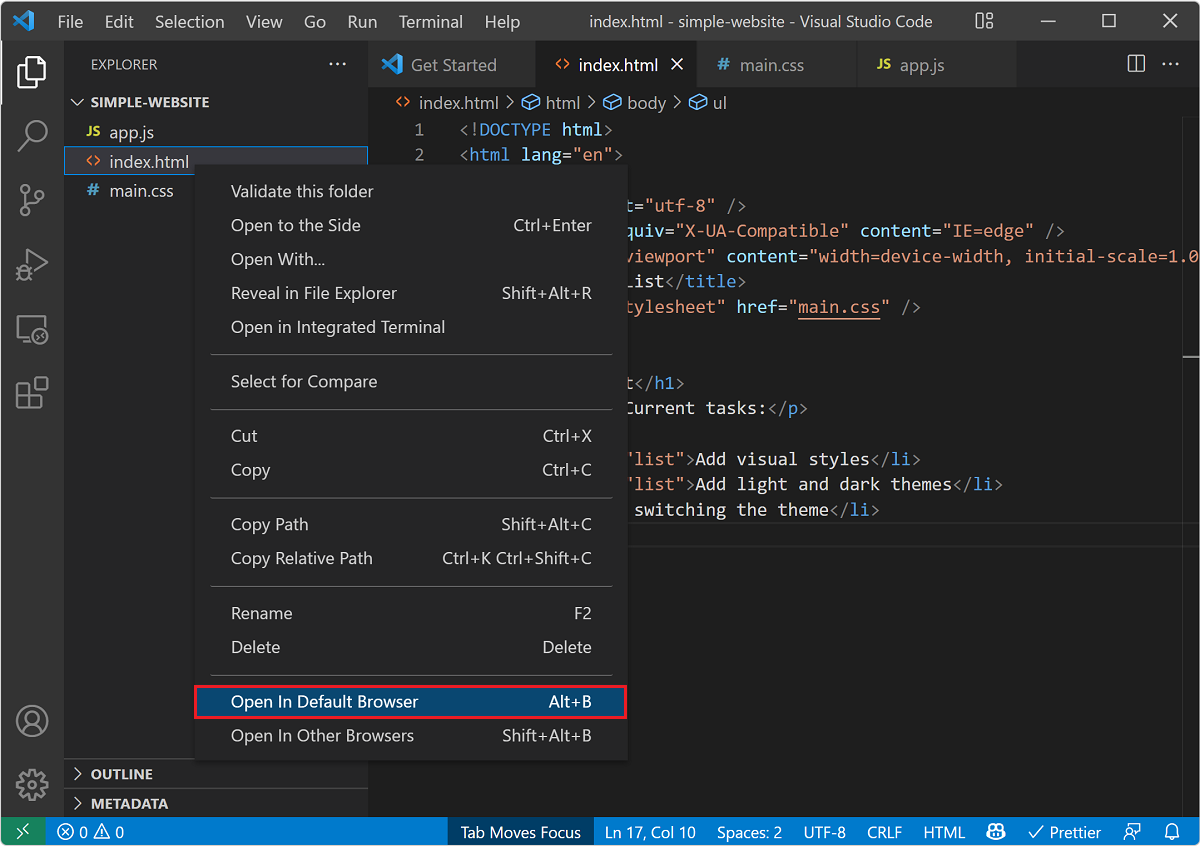Open notifications via the bell icon
The width and height of the screenshot is (1200, 846).
(1172, 831)
